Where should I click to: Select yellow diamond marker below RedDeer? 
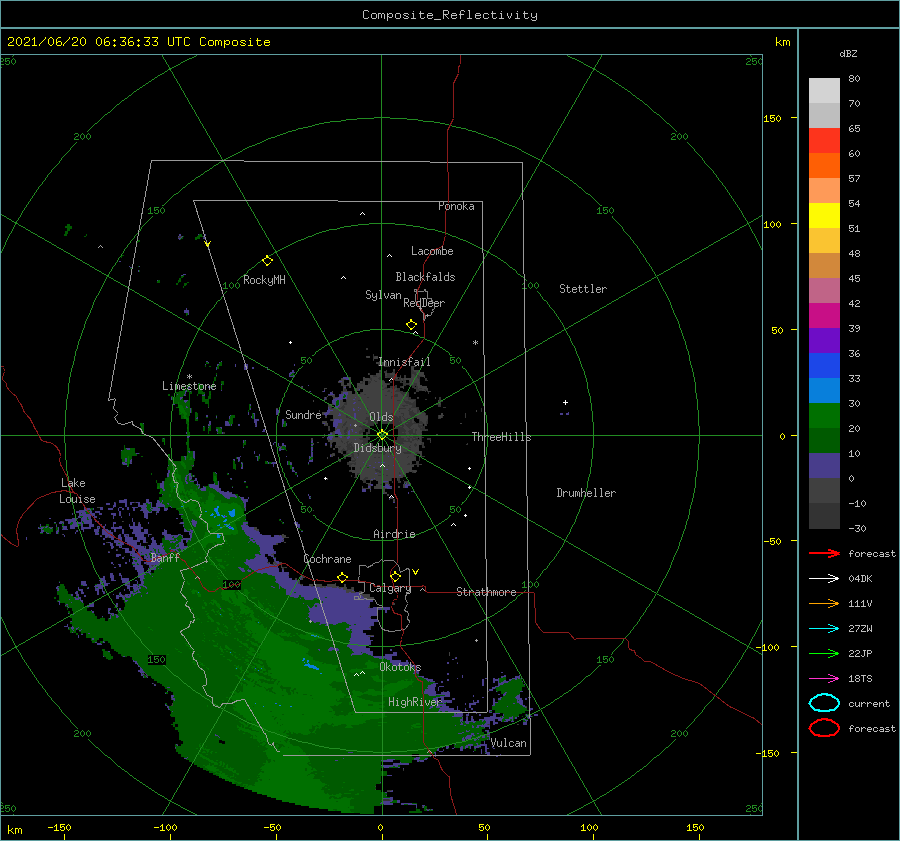(x=411, y=325)
